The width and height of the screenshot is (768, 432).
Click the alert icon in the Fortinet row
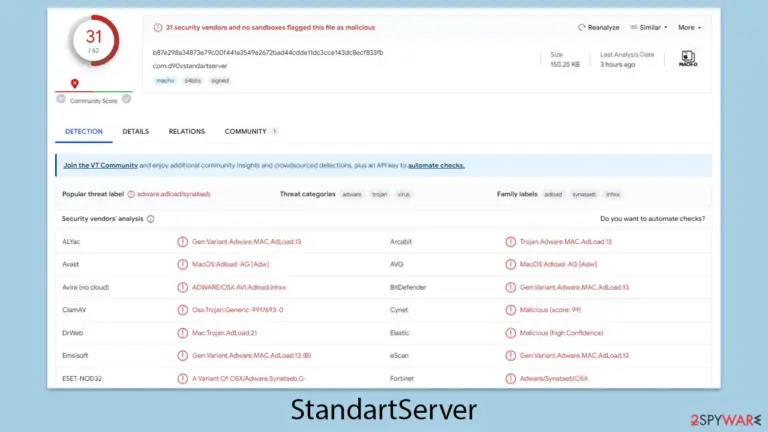[x=510, y=379]
